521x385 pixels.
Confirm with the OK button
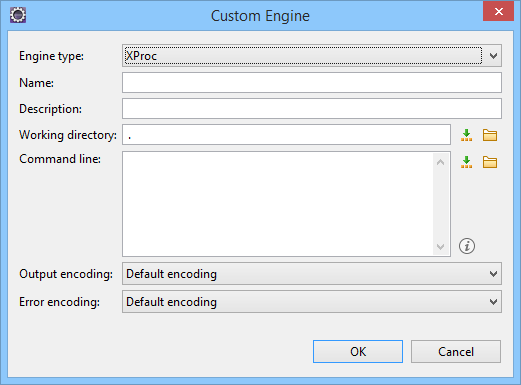click(x=358, y=351)
